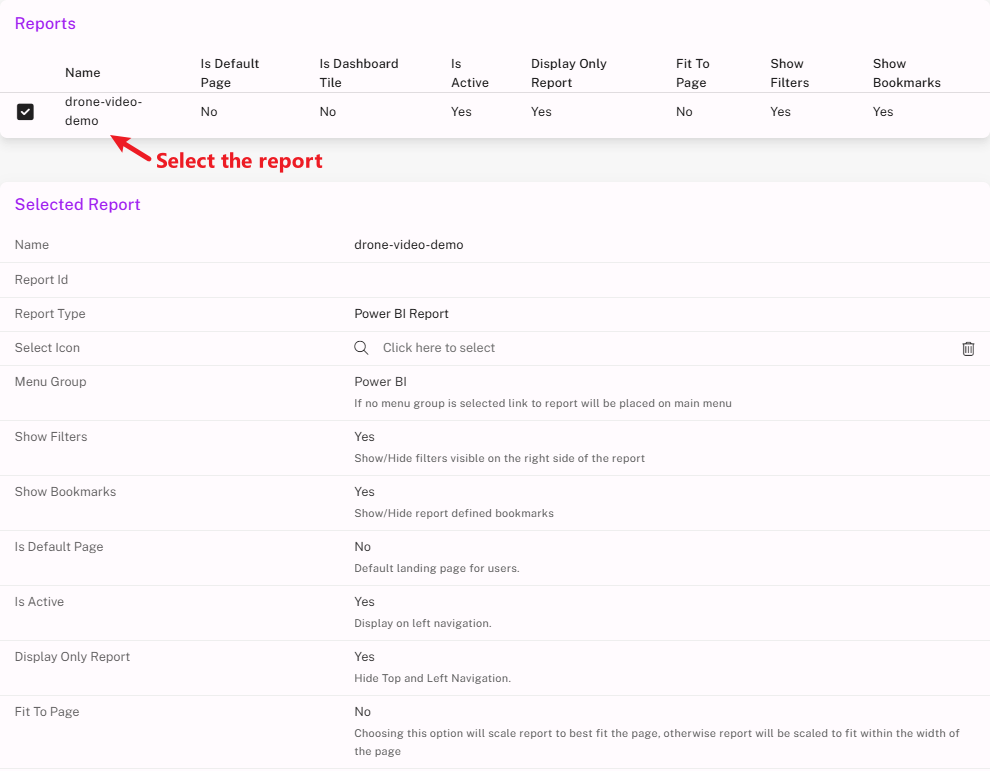
Task: Open the Report Type Power BI Report dropdown
Action: click(401, 314)
